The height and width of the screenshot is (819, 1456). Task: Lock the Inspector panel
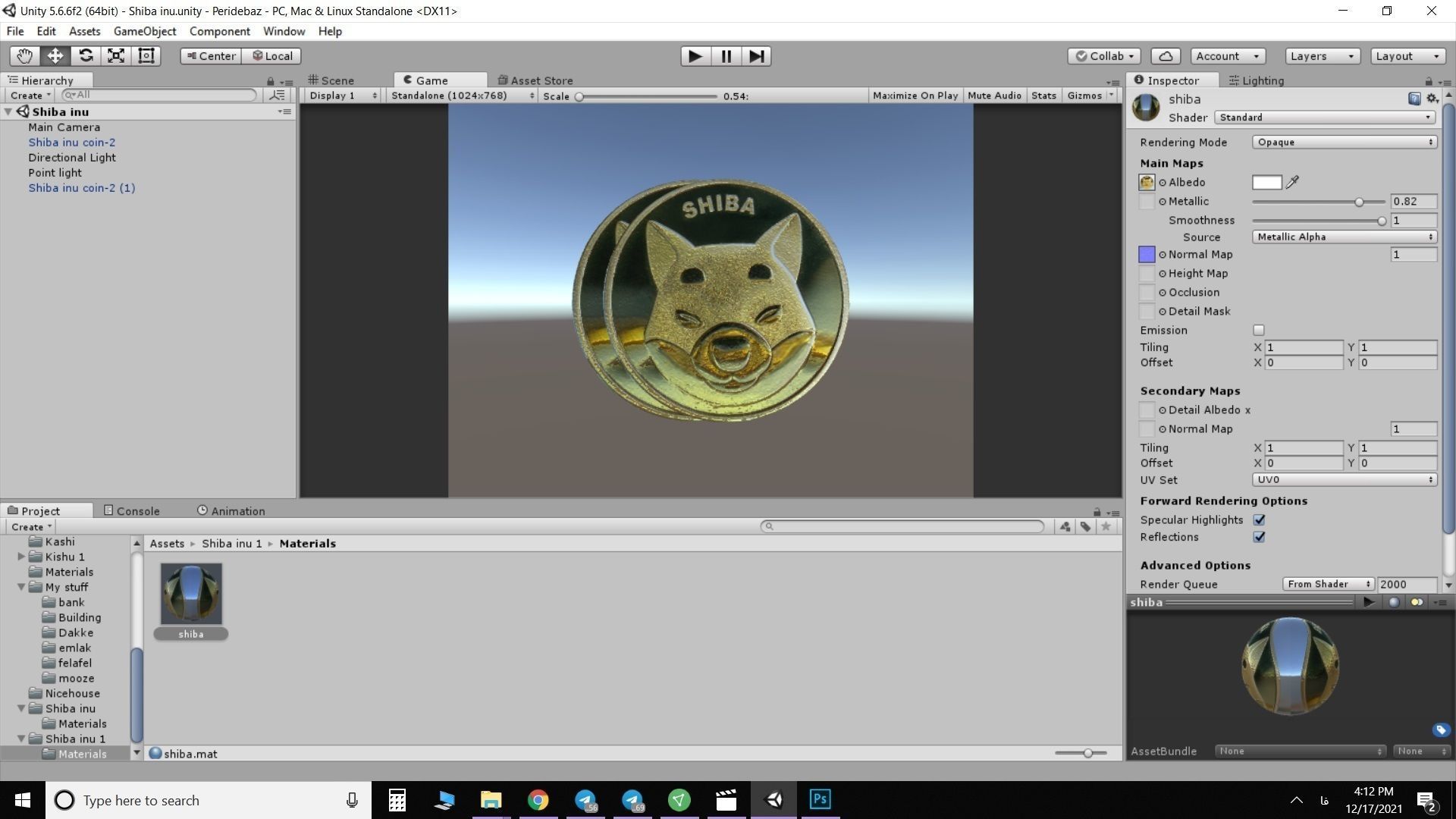point(1429,81)
